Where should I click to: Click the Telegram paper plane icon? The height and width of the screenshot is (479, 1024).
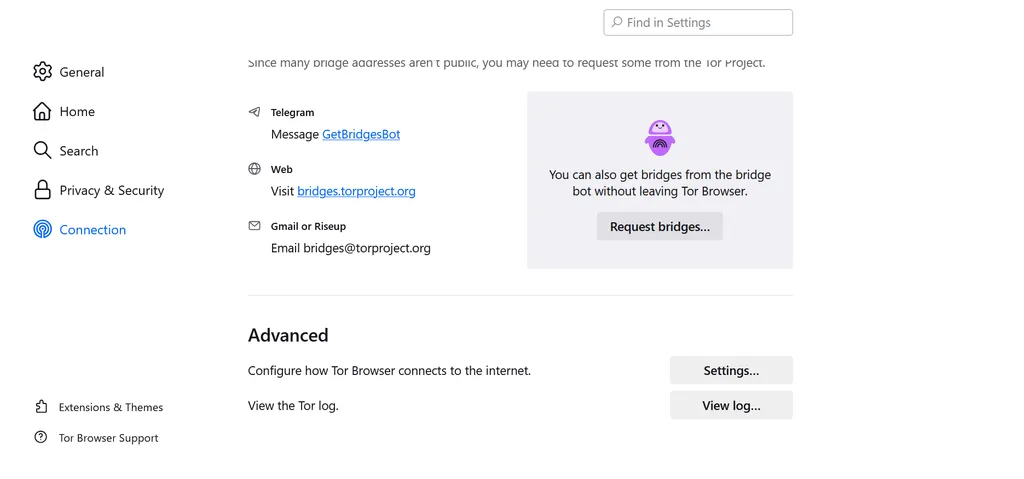[x=254, y=112]
